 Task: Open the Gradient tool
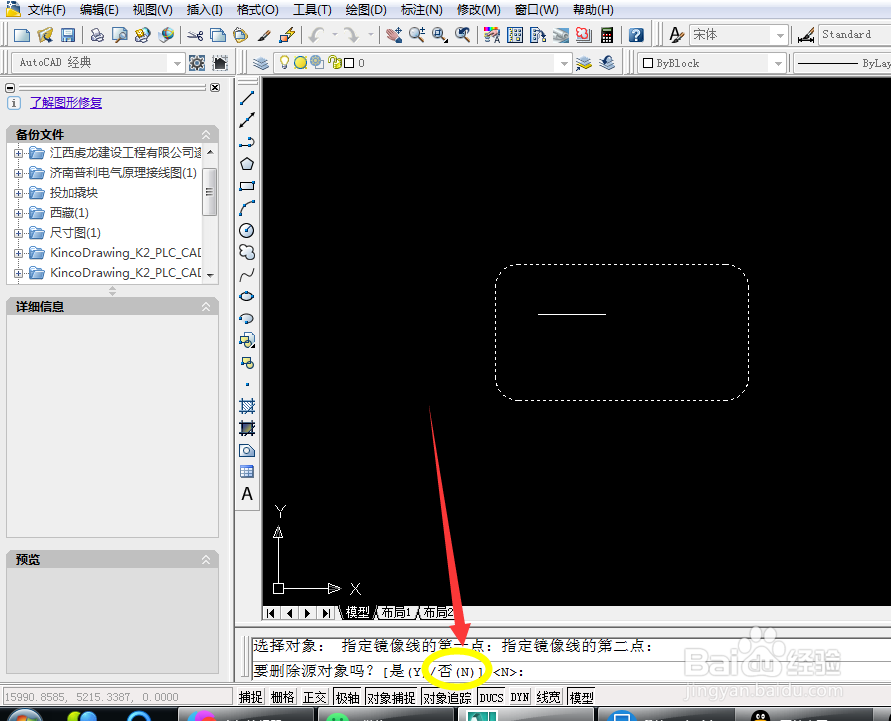tap(247, 428)
